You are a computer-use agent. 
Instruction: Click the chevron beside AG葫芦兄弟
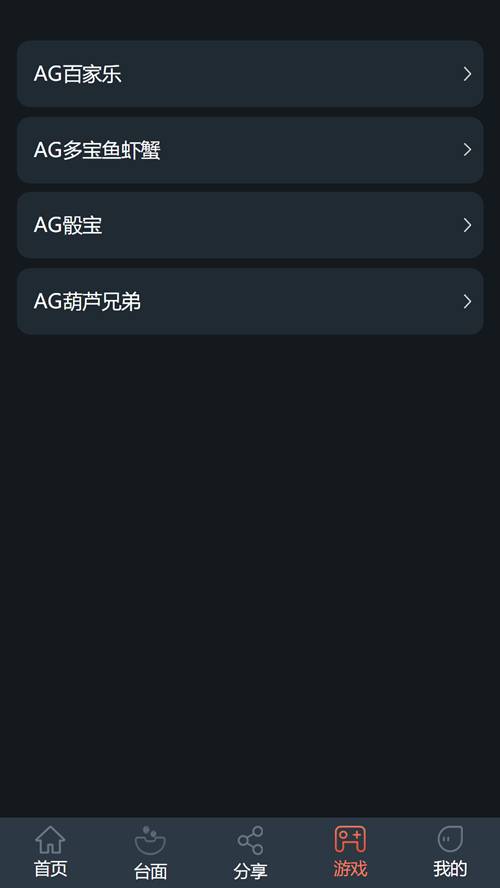tap(467, 301)
